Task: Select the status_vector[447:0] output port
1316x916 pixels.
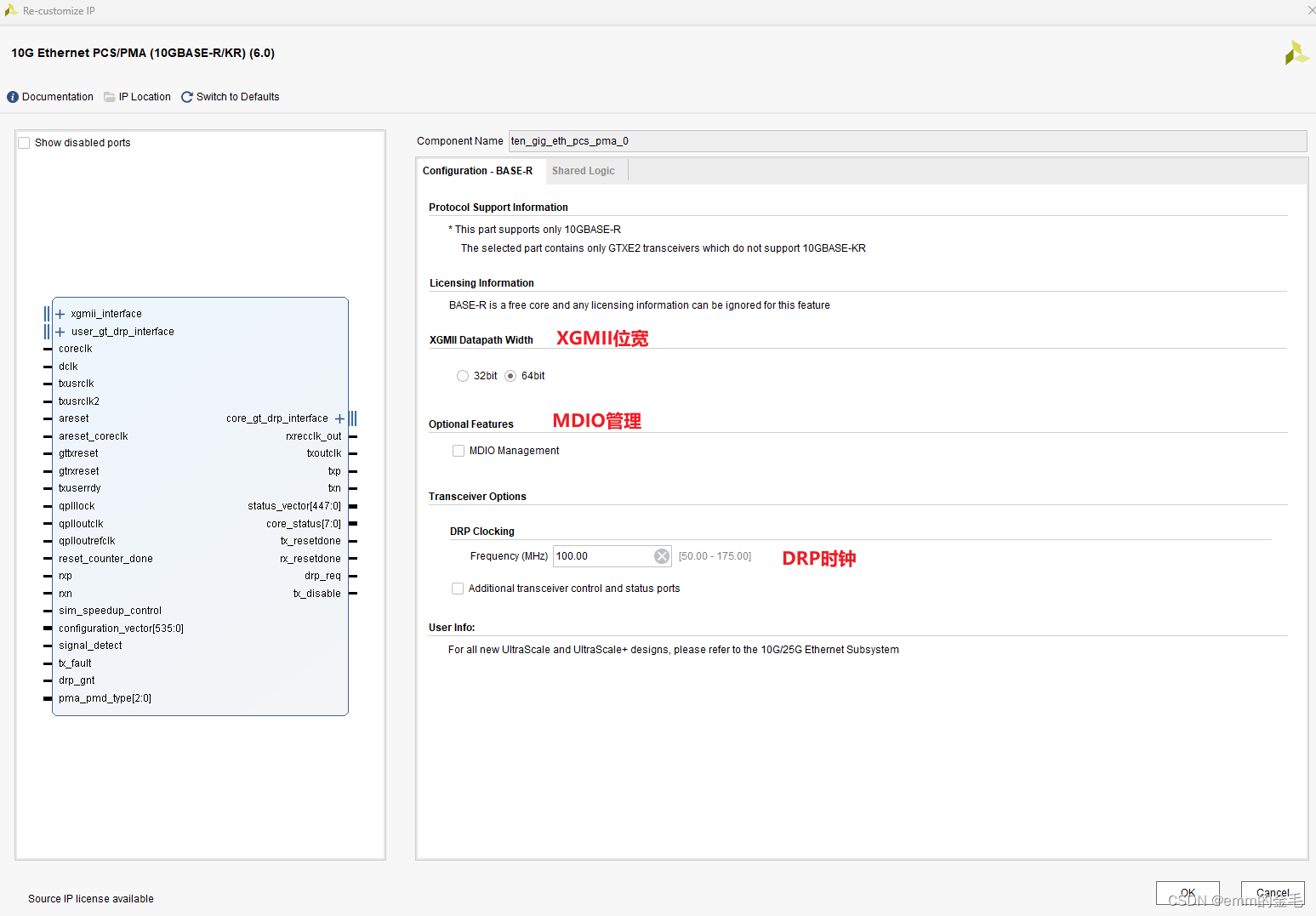Action: 294,506
